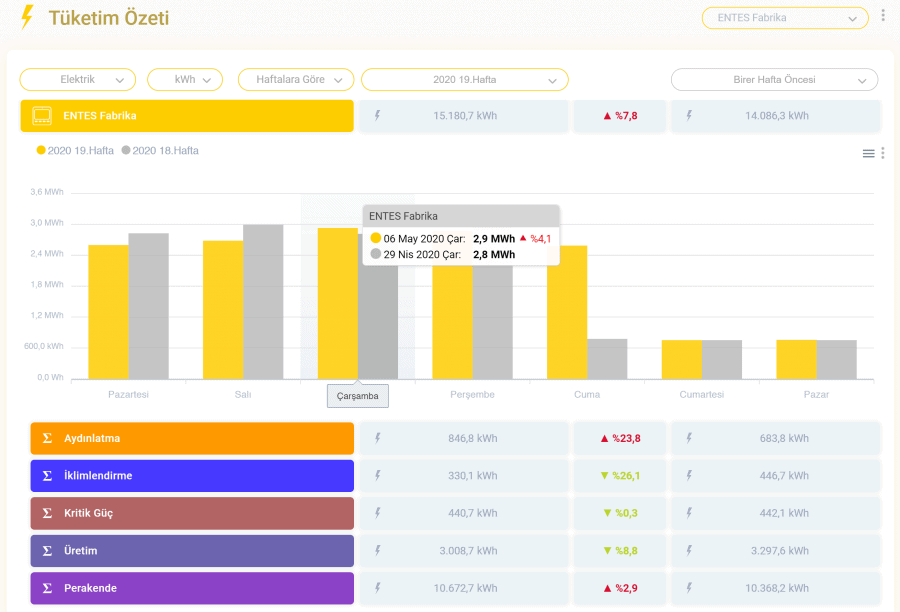
Task: Click the sigma icon on the Üretim row
Action: pyautogui.click(x=48, y=551)
